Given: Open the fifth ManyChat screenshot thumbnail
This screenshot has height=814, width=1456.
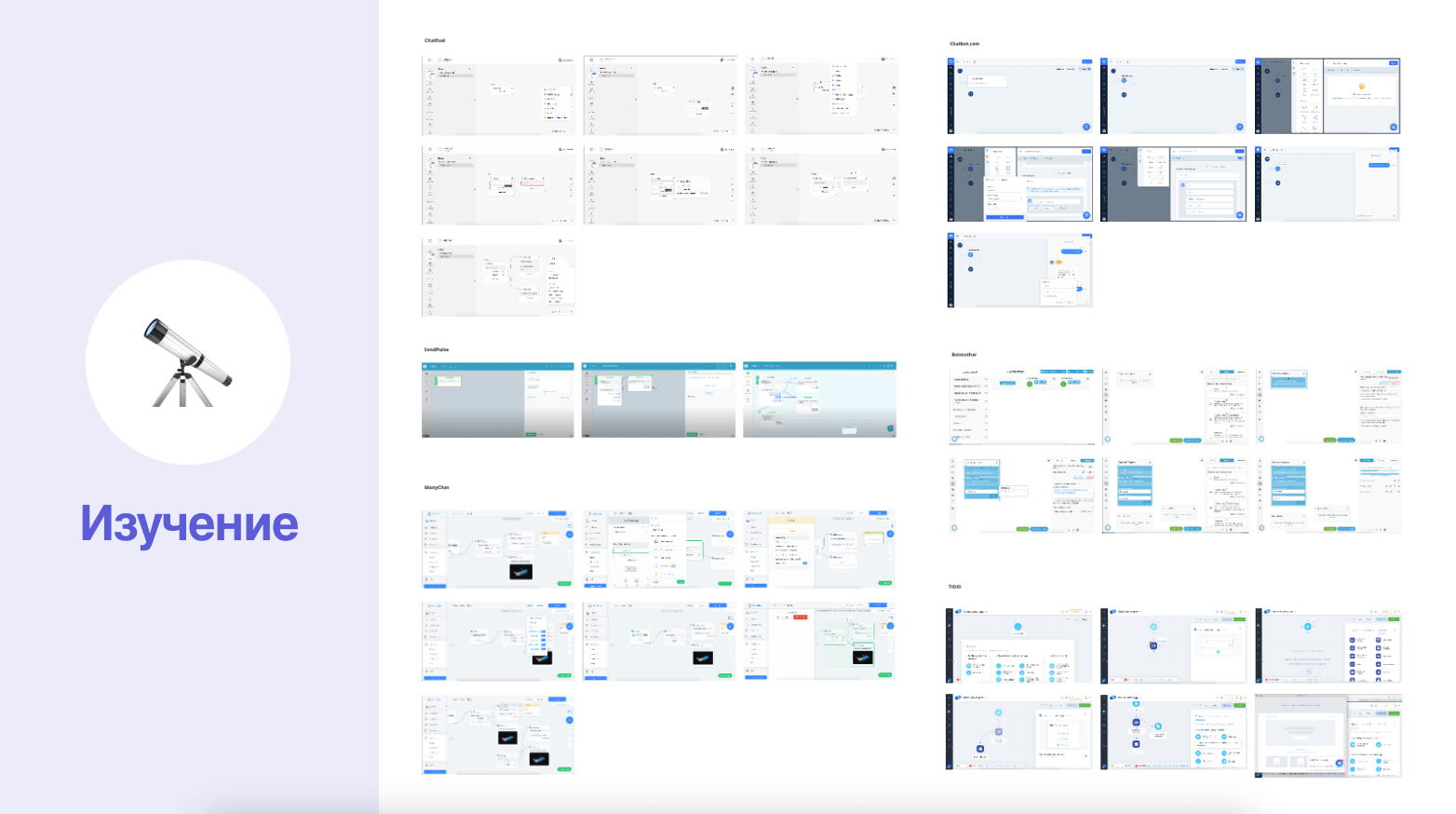Looking at the screenshot, I should click(x=659, y=641).
